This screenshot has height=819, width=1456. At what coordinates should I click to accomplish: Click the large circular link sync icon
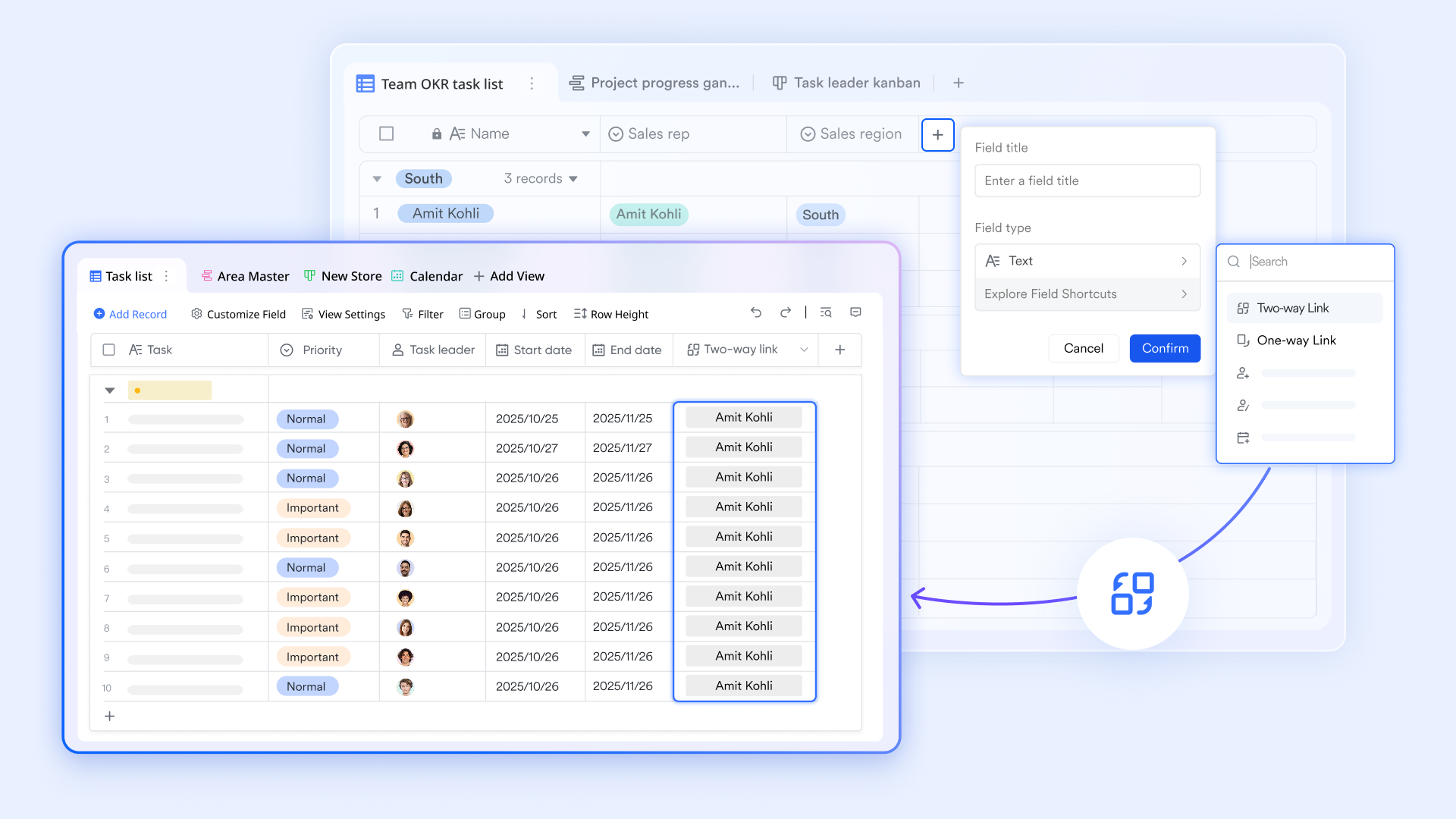(1132, 594)
